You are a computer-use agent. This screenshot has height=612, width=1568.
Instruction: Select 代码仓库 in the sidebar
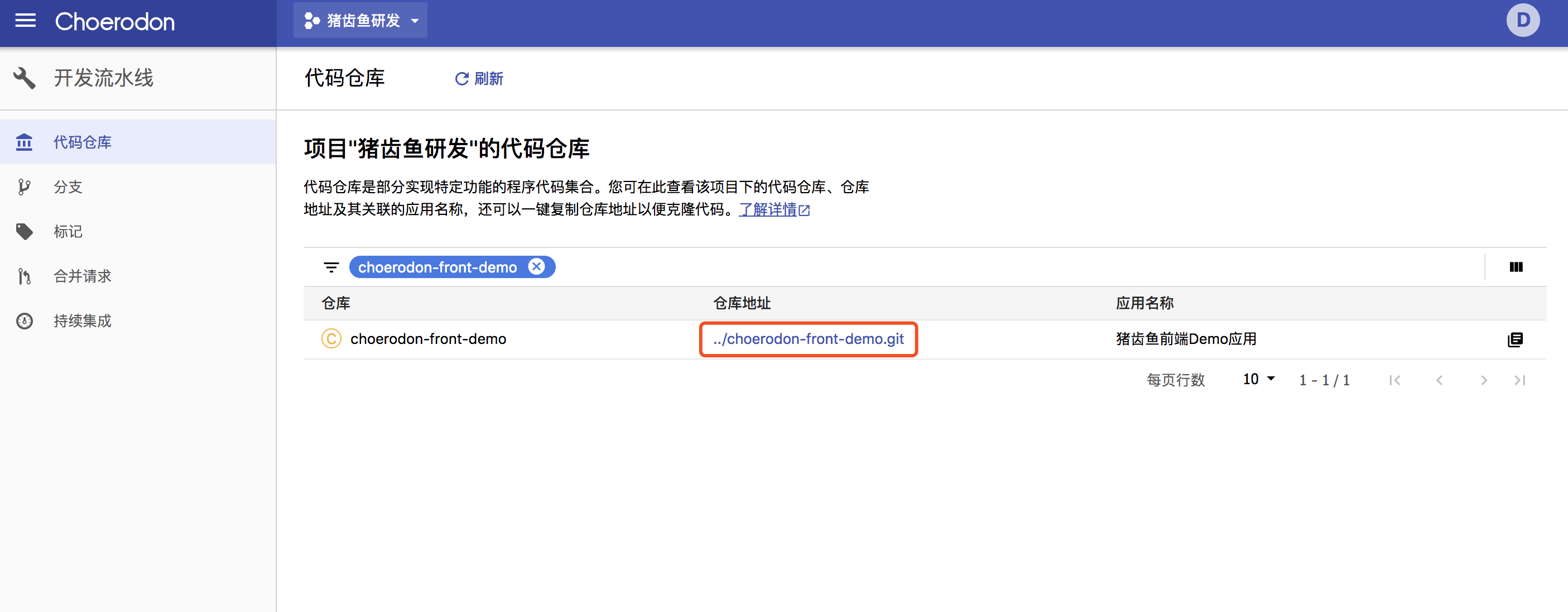coord(138,142)
